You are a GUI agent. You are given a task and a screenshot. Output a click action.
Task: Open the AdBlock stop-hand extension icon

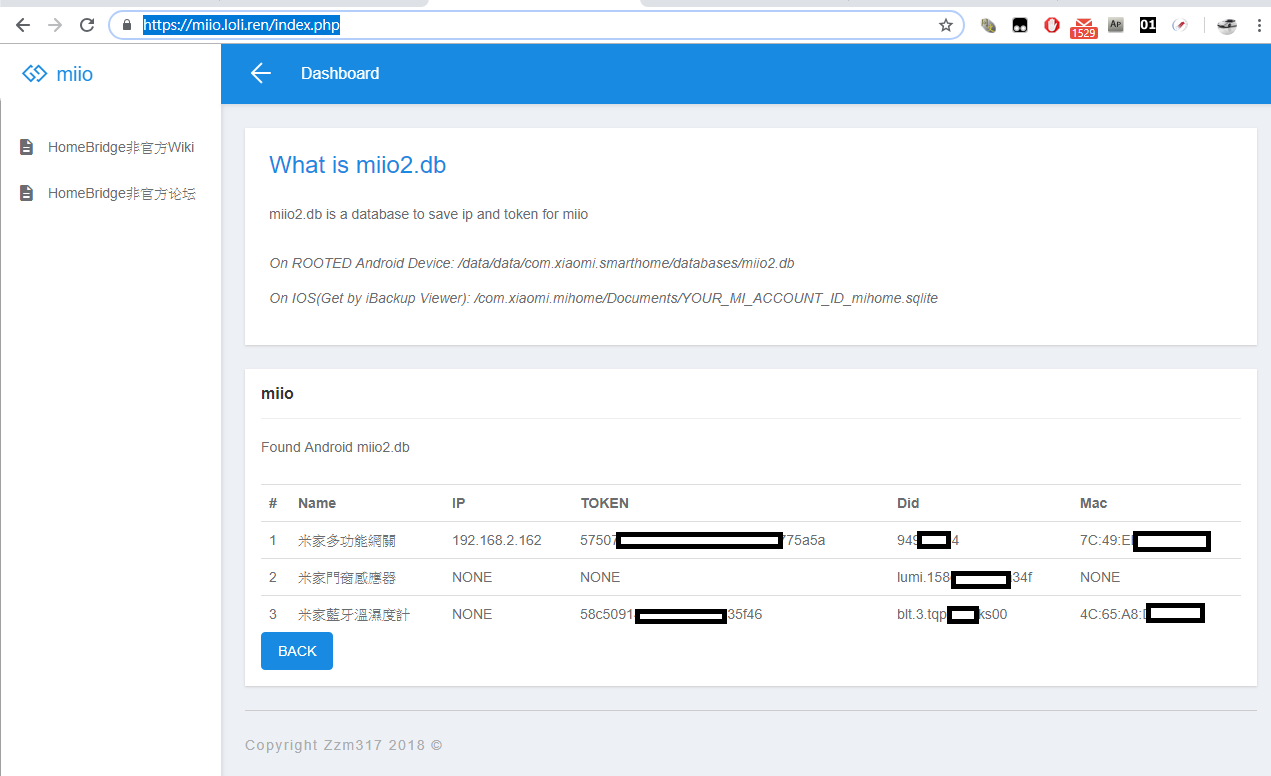coord(1052,26)
